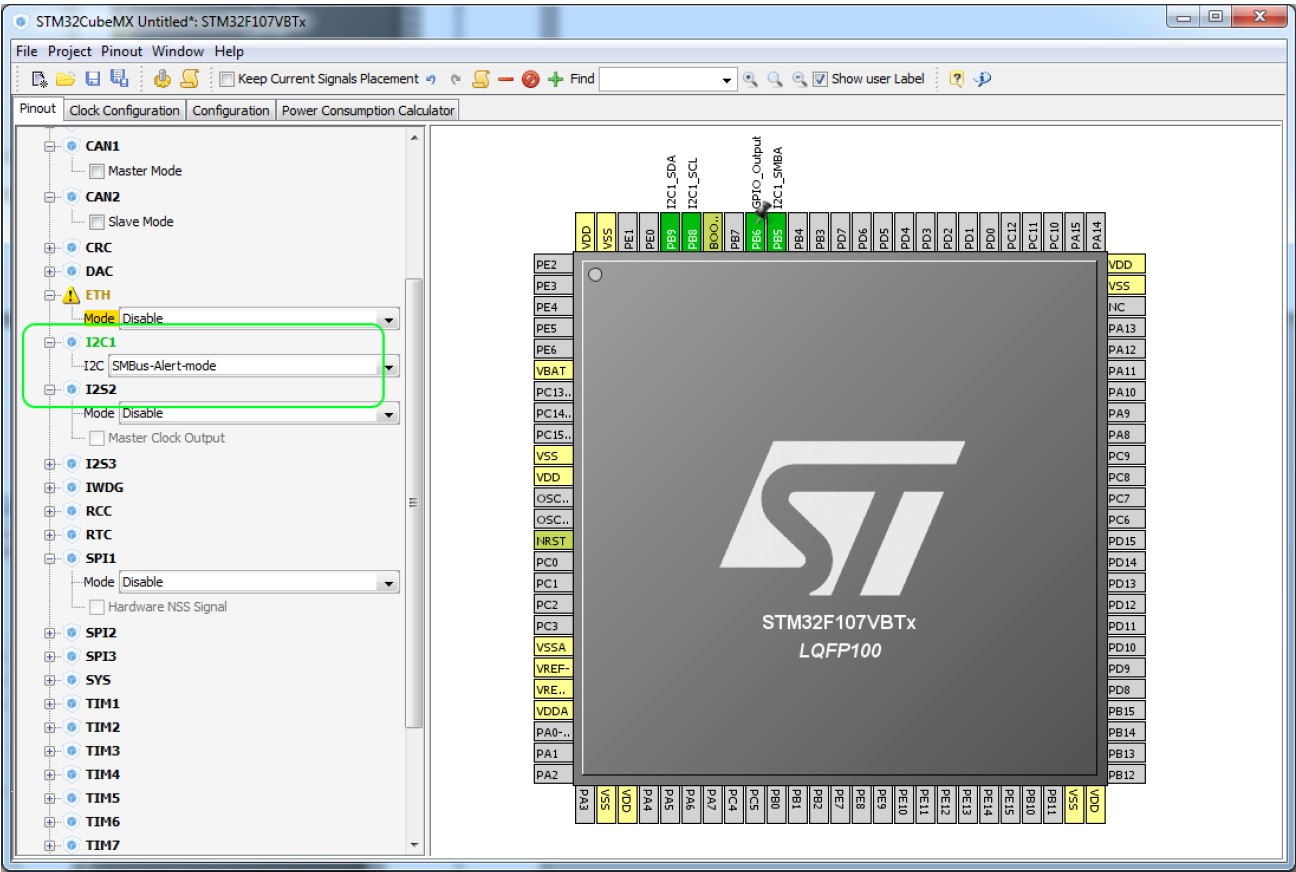Select green pin PB9 on chip
The image size is (1296, 872).
click(x=671, y=232)
